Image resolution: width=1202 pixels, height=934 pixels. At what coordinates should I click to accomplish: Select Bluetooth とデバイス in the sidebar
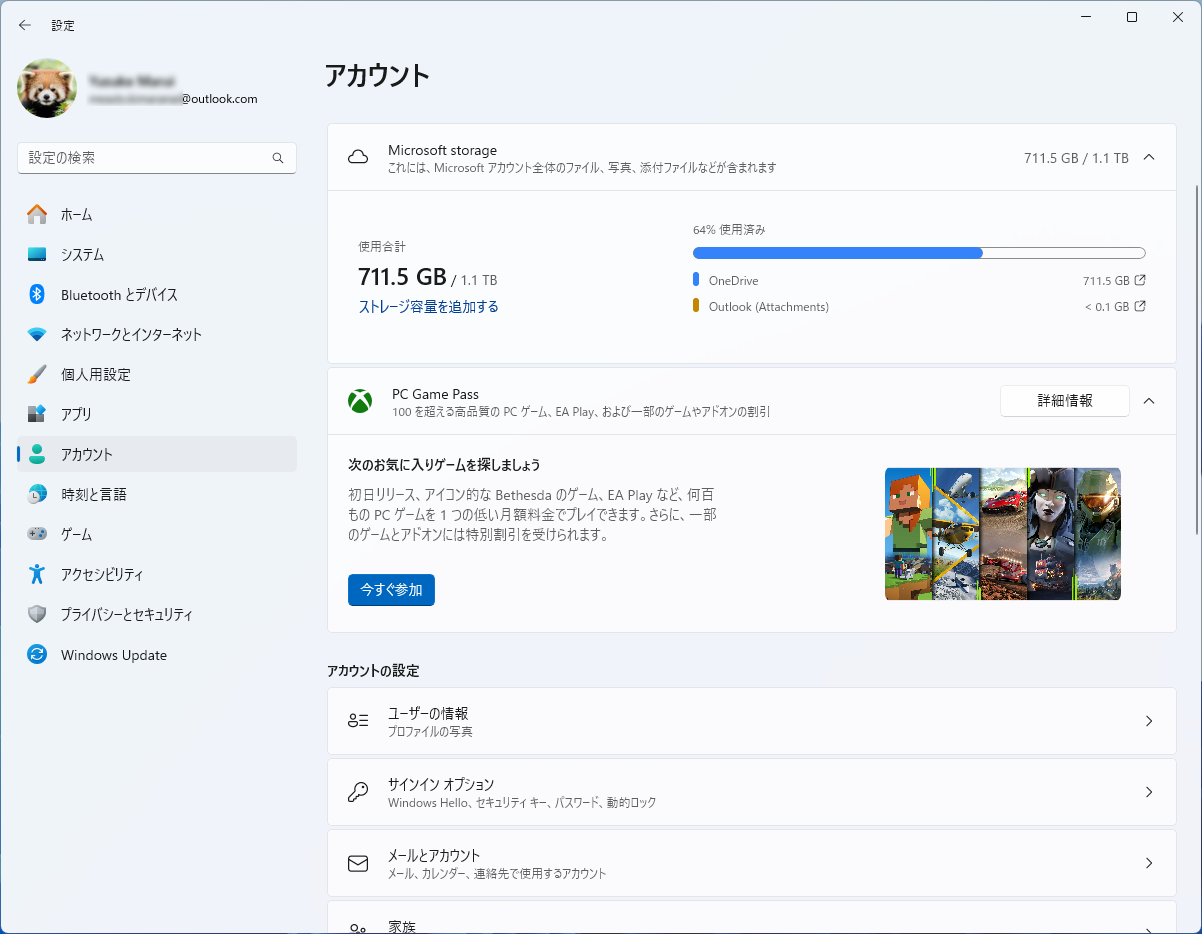coord(119,295)
